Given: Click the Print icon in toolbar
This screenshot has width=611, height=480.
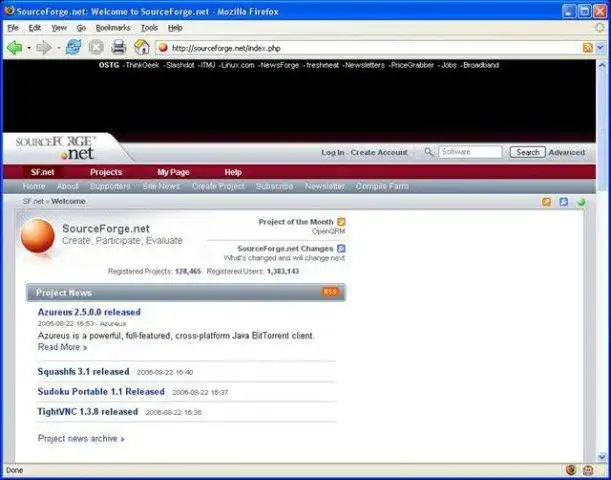Looking at the screenshot, I should pyautogui.click(x=118, y=48).
